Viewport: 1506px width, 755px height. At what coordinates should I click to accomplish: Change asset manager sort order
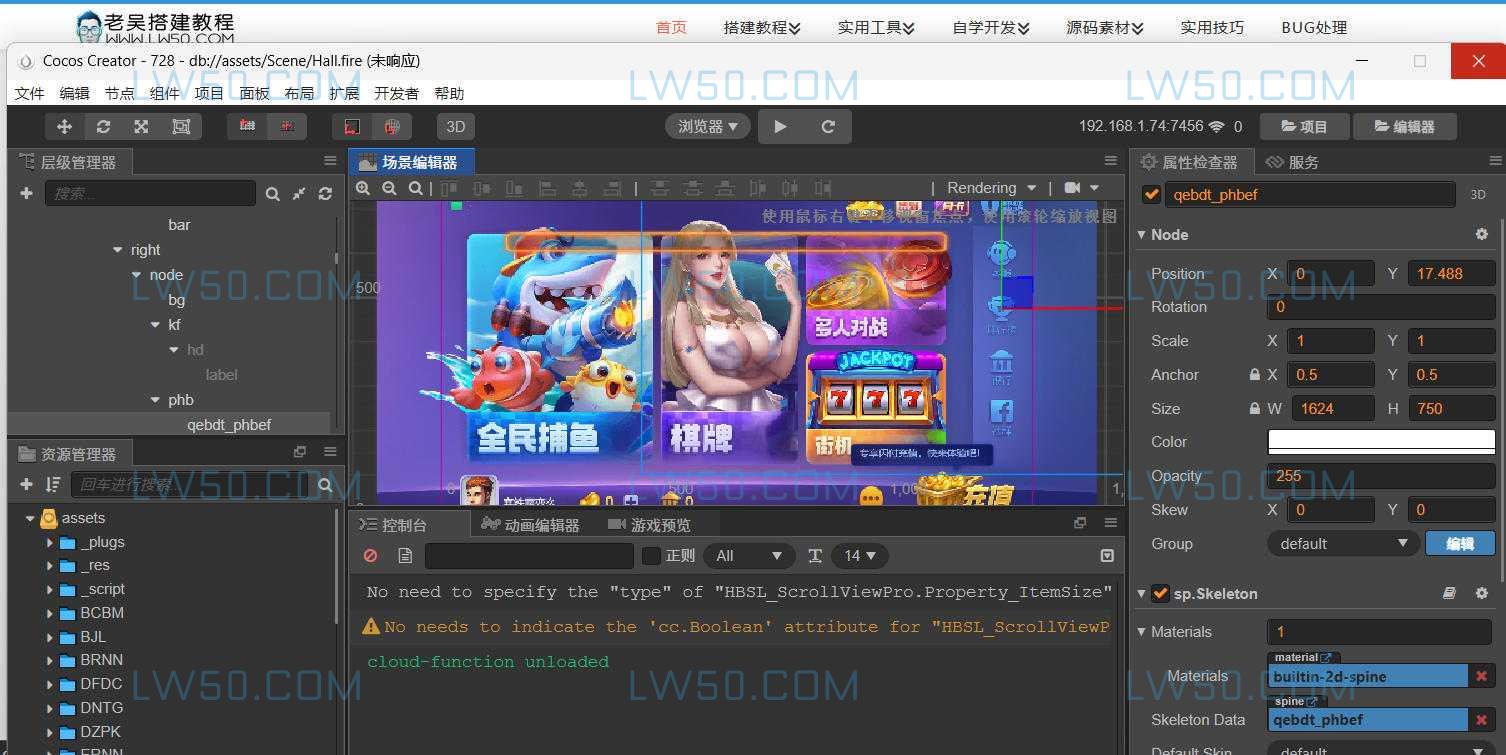[x=53, y=485]
